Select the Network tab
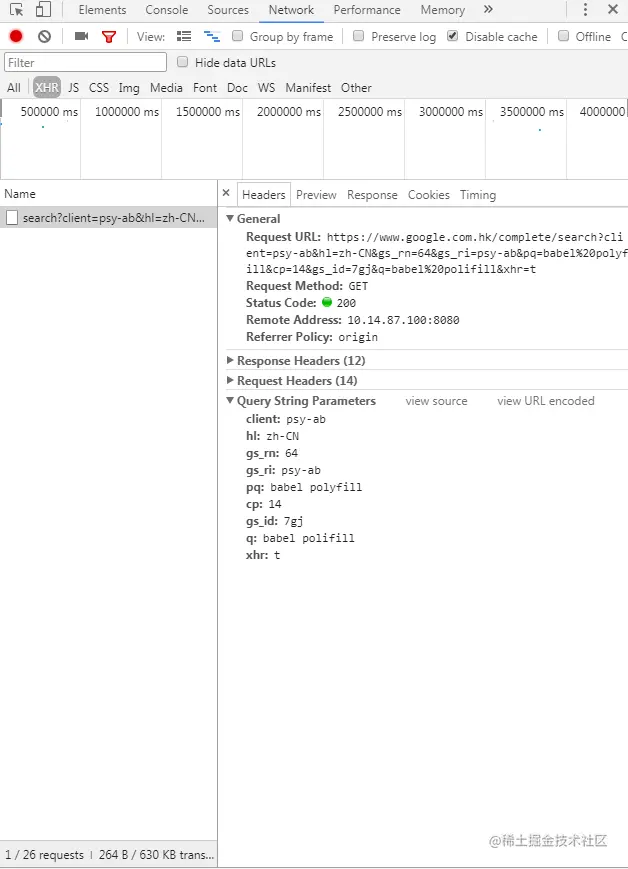The image size is (628, 869). [x=292, y=10]
